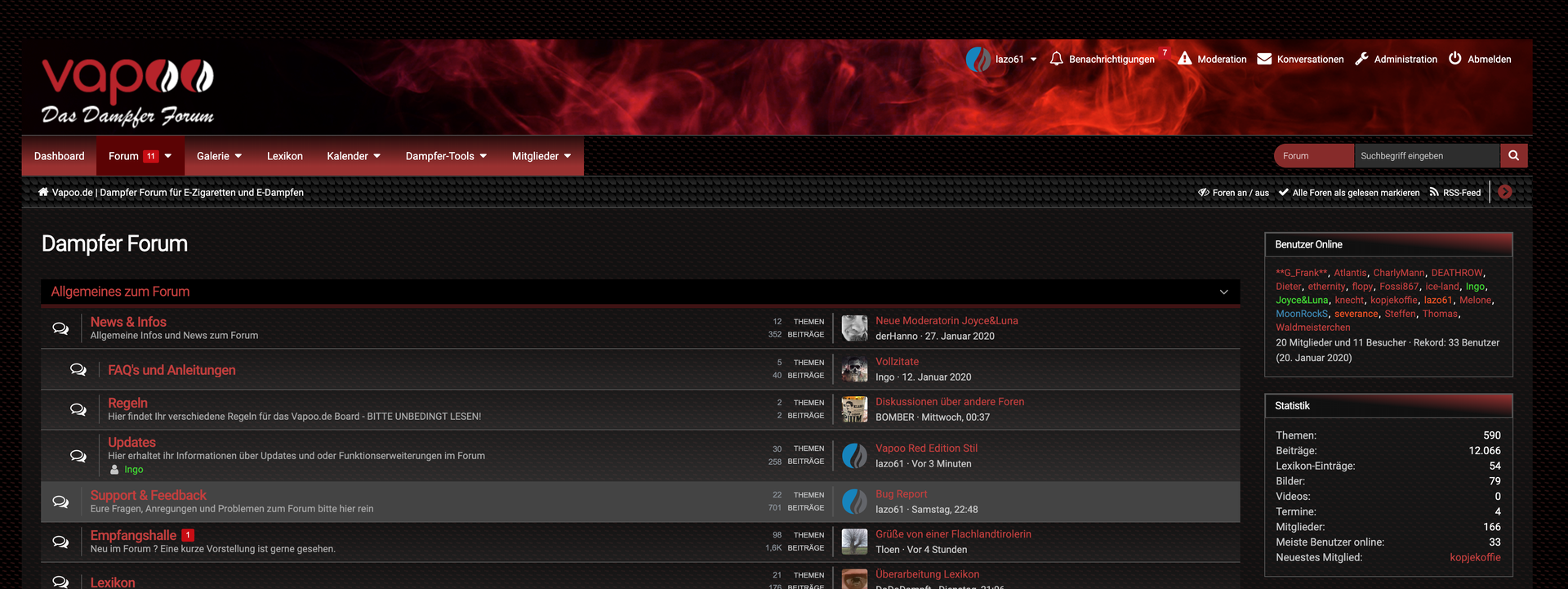Toggle Foren an / aus visibility
Viewport: 1568px width, 589px height.
coord(1233,193)
